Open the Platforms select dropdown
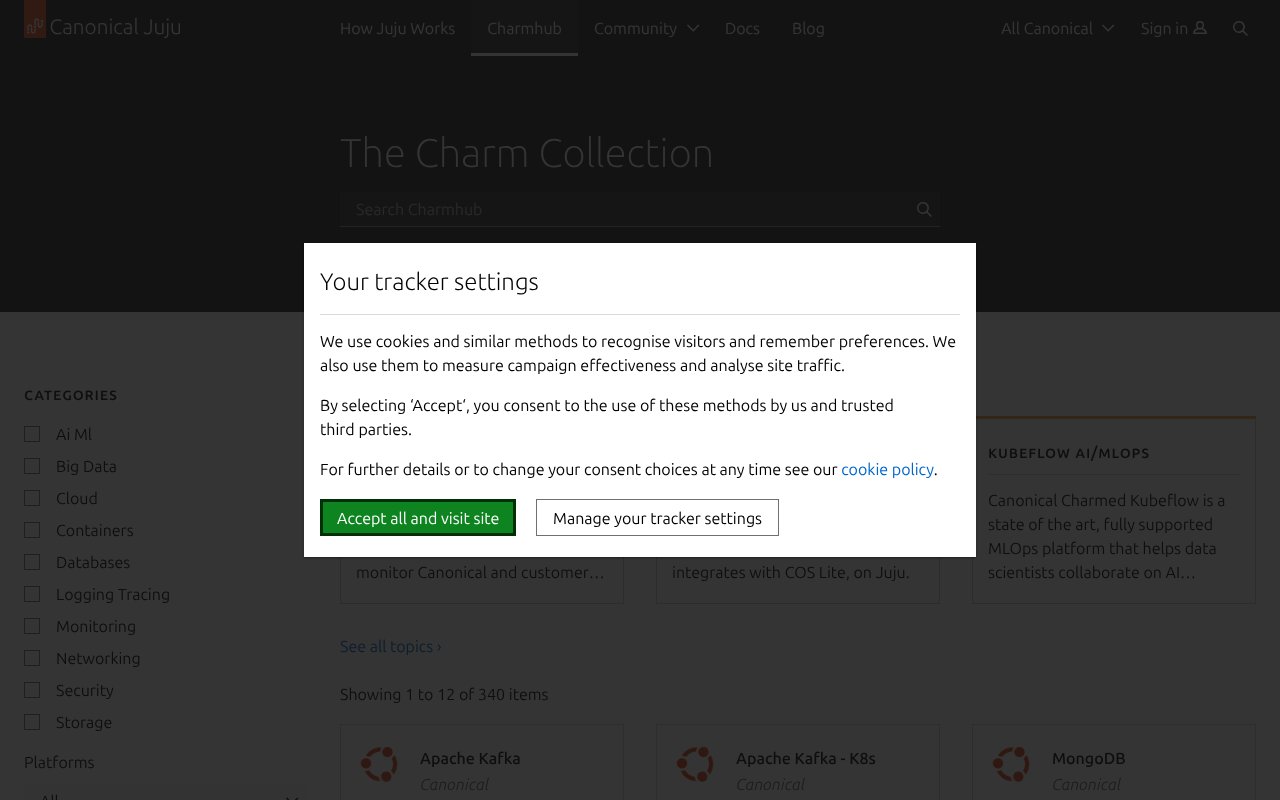Viewport: 1280px width, 800px height. coord(166,795)
